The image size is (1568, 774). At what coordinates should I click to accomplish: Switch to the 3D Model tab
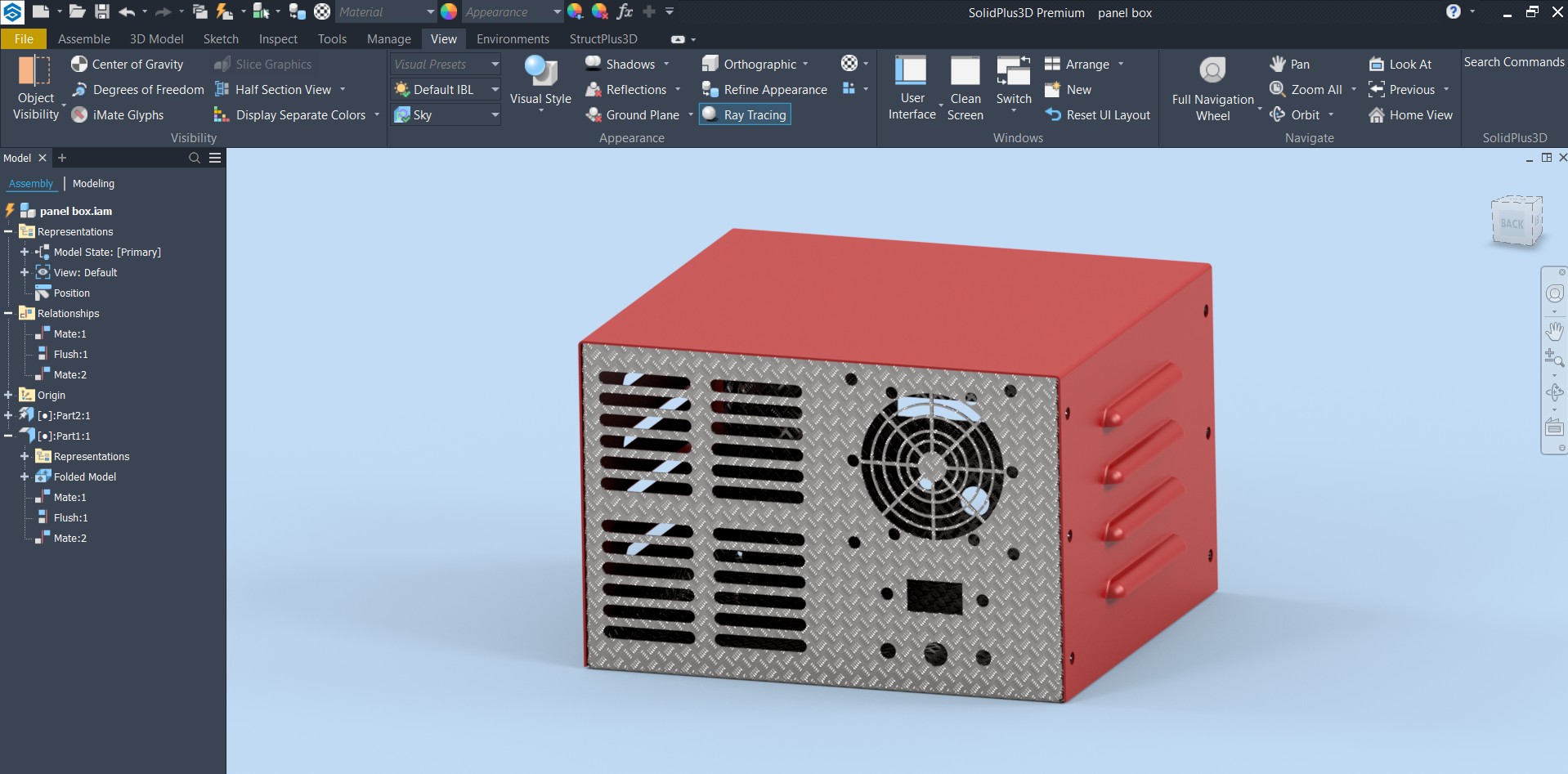click(x=156, y=38)
